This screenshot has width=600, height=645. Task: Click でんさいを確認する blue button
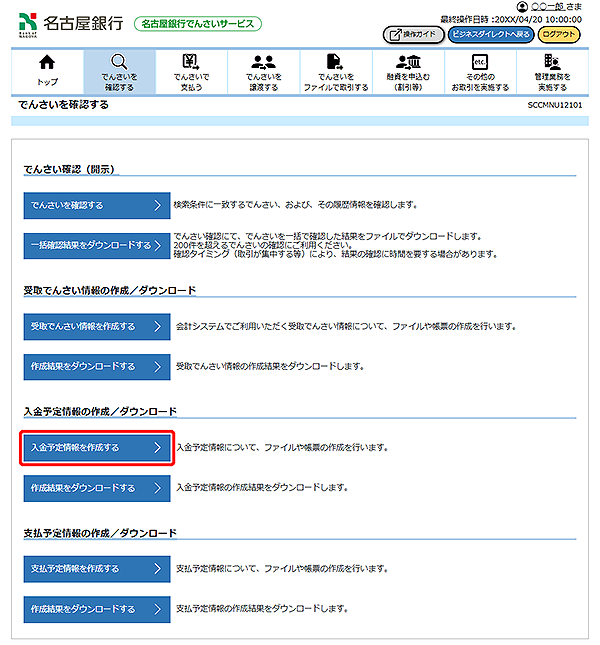(97, 205)
